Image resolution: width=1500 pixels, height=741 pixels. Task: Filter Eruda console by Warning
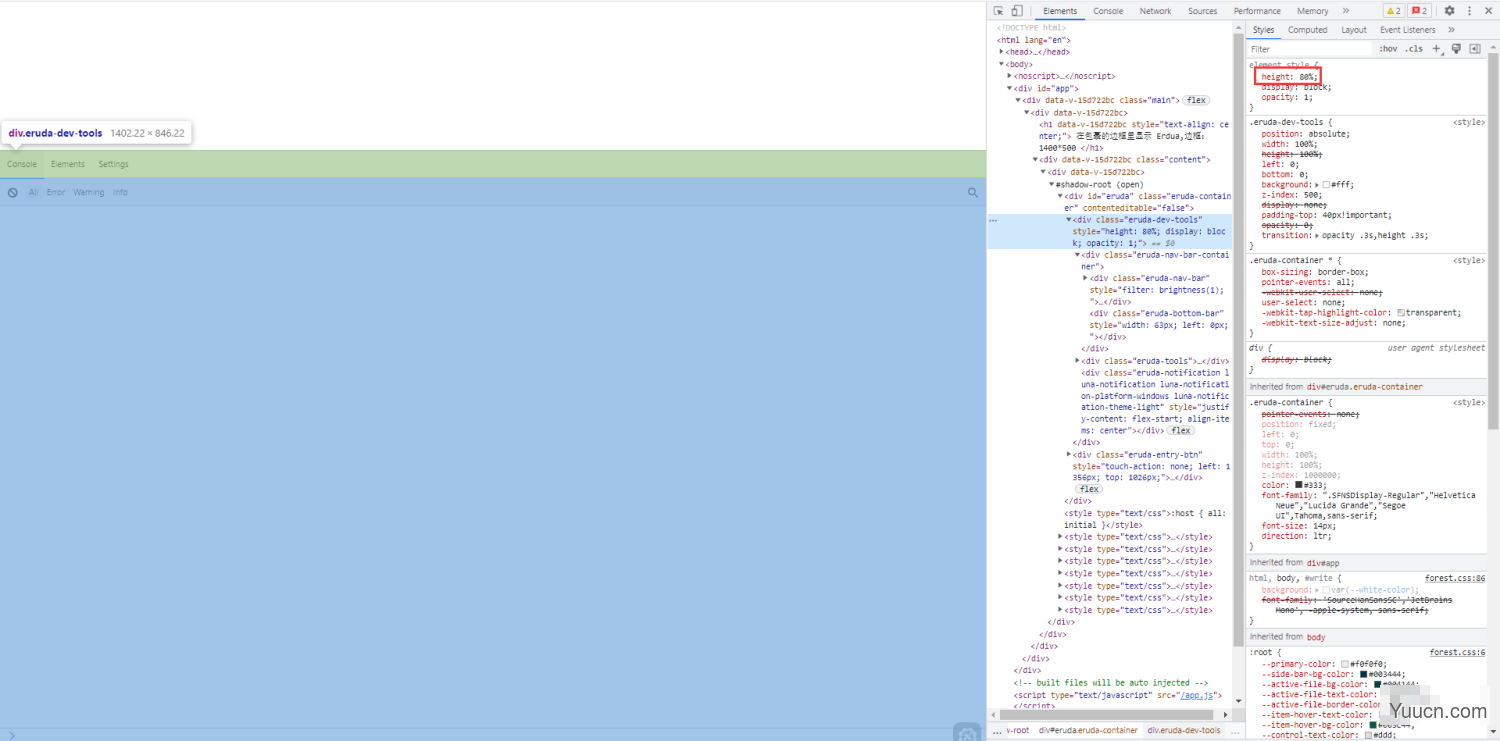click(x=88, y=193)
